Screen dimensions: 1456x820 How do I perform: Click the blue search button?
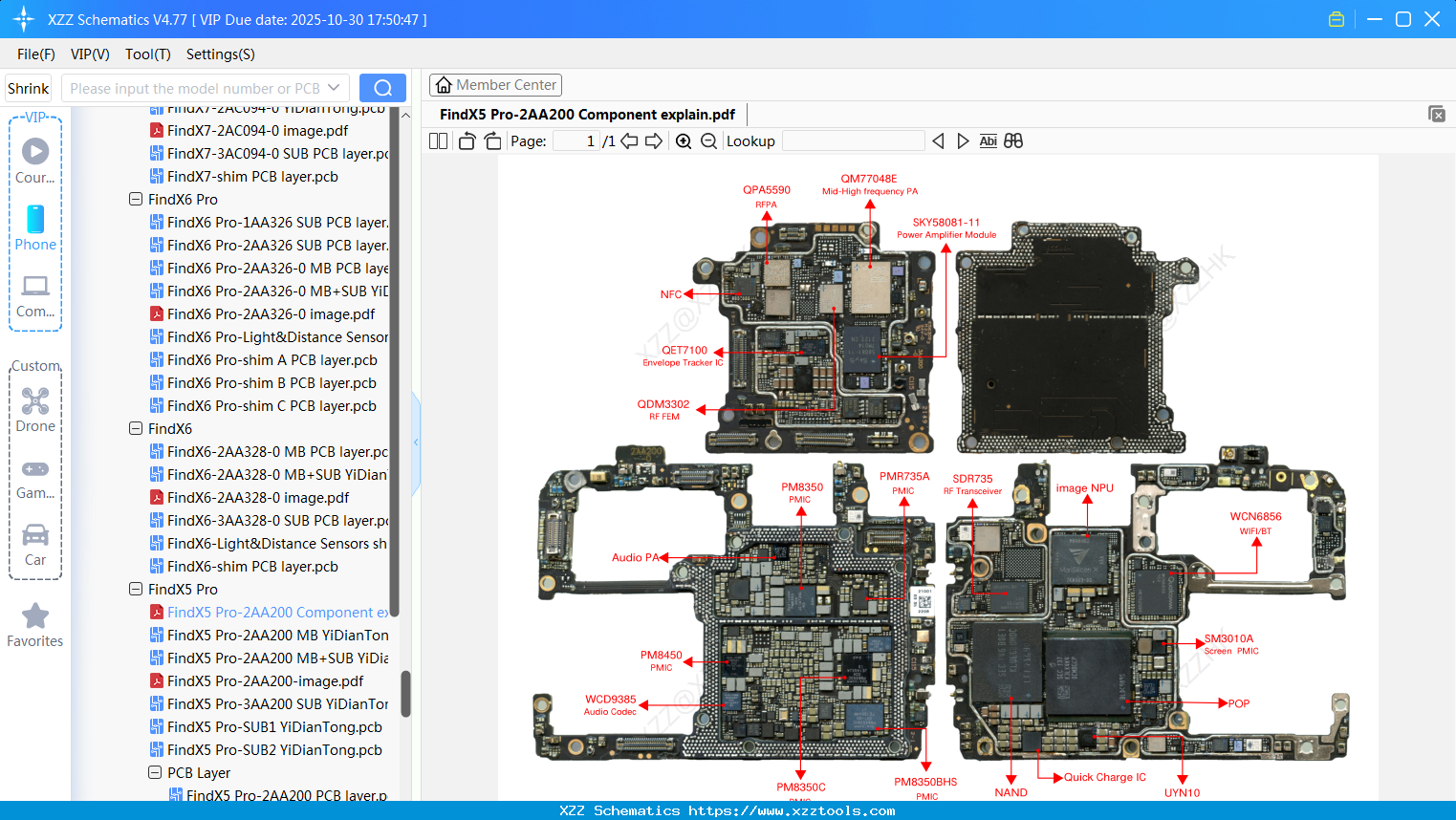[382, 88]
